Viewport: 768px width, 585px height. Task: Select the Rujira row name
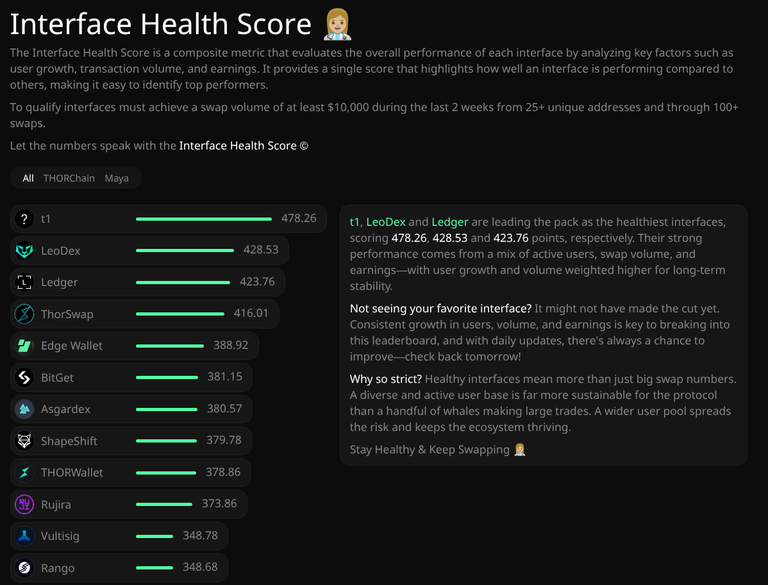[56, 505]
